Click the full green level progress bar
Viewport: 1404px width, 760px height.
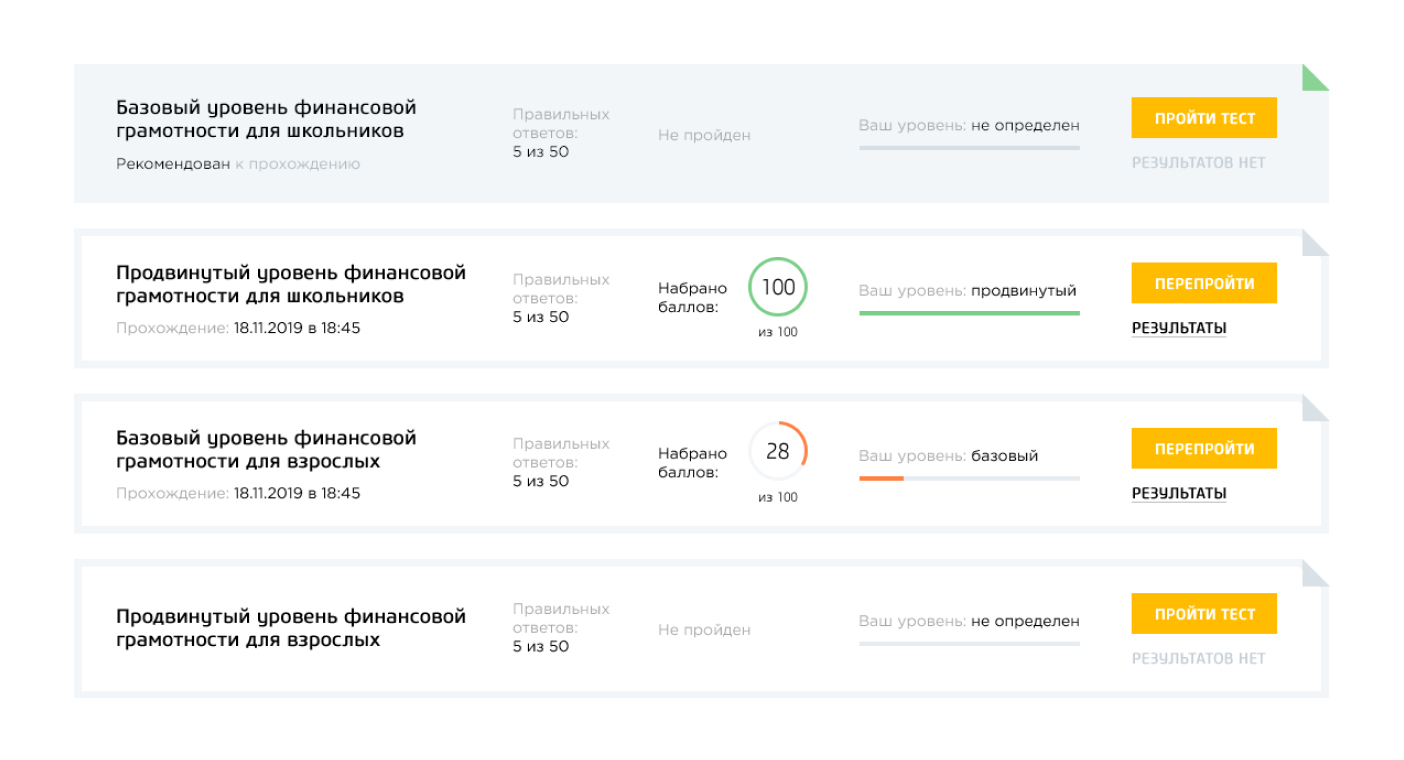click(969, 313)
